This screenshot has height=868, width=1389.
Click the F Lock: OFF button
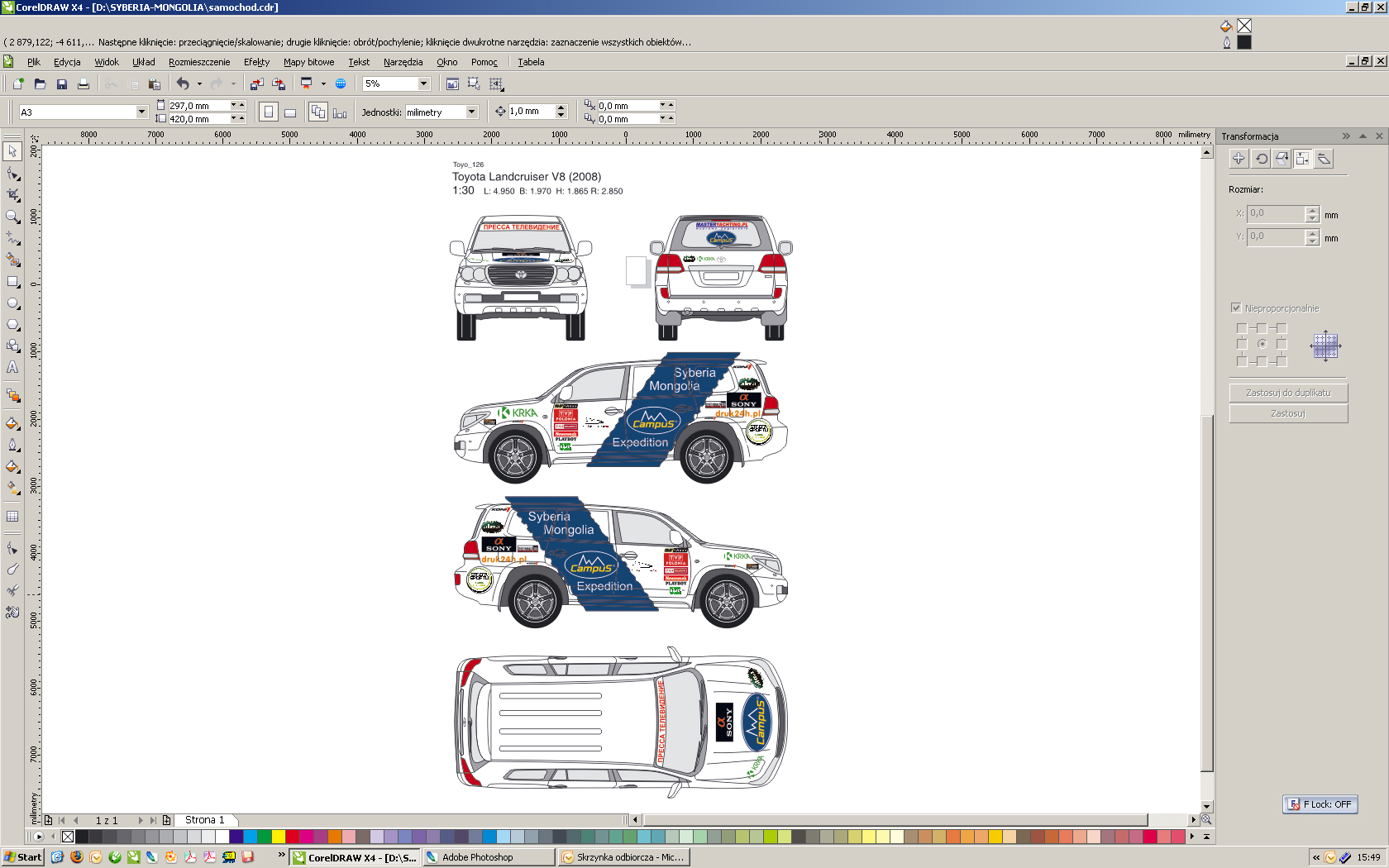tap(1320, 804)
